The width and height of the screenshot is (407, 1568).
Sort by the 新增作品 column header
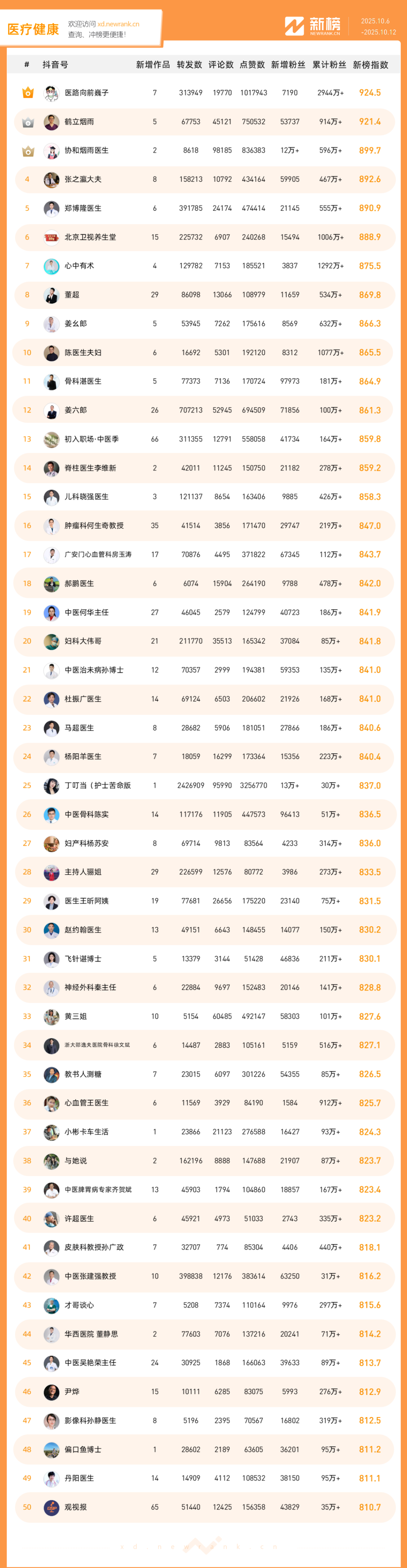pyautogui.click(x=153, y=65)
